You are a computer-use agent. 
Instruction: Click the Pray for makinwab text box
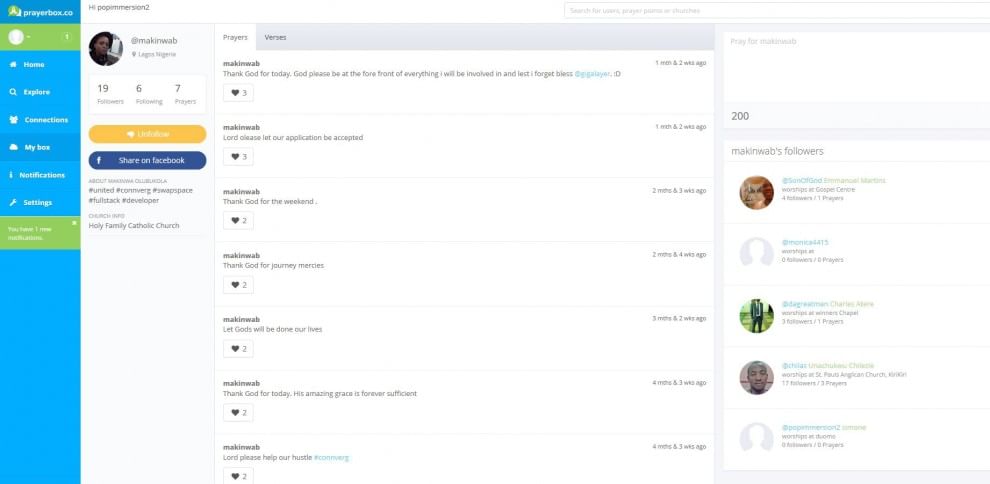856,66
